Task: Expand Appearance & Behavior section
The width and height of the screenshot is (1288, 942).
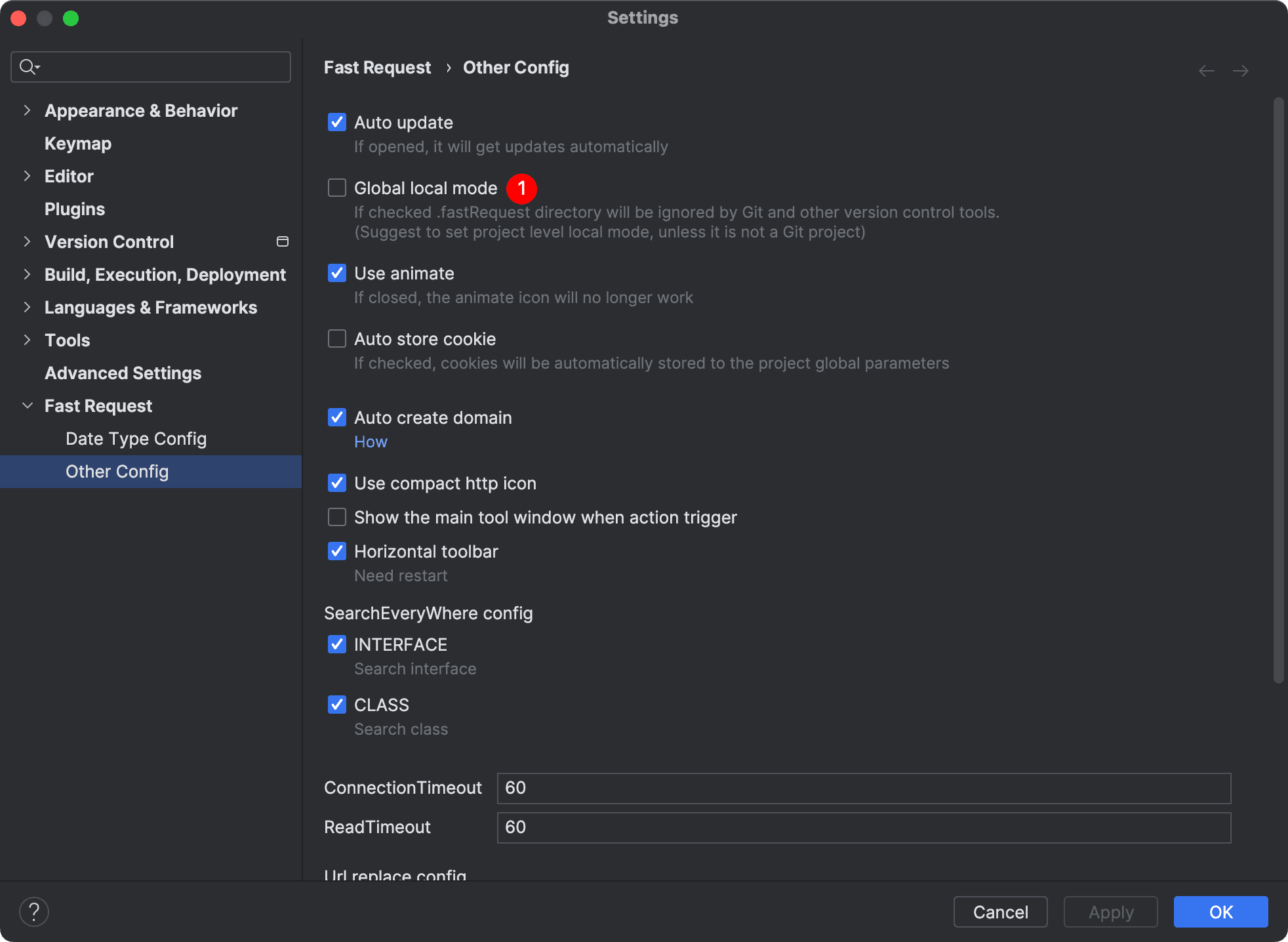Action: [27, 111]
